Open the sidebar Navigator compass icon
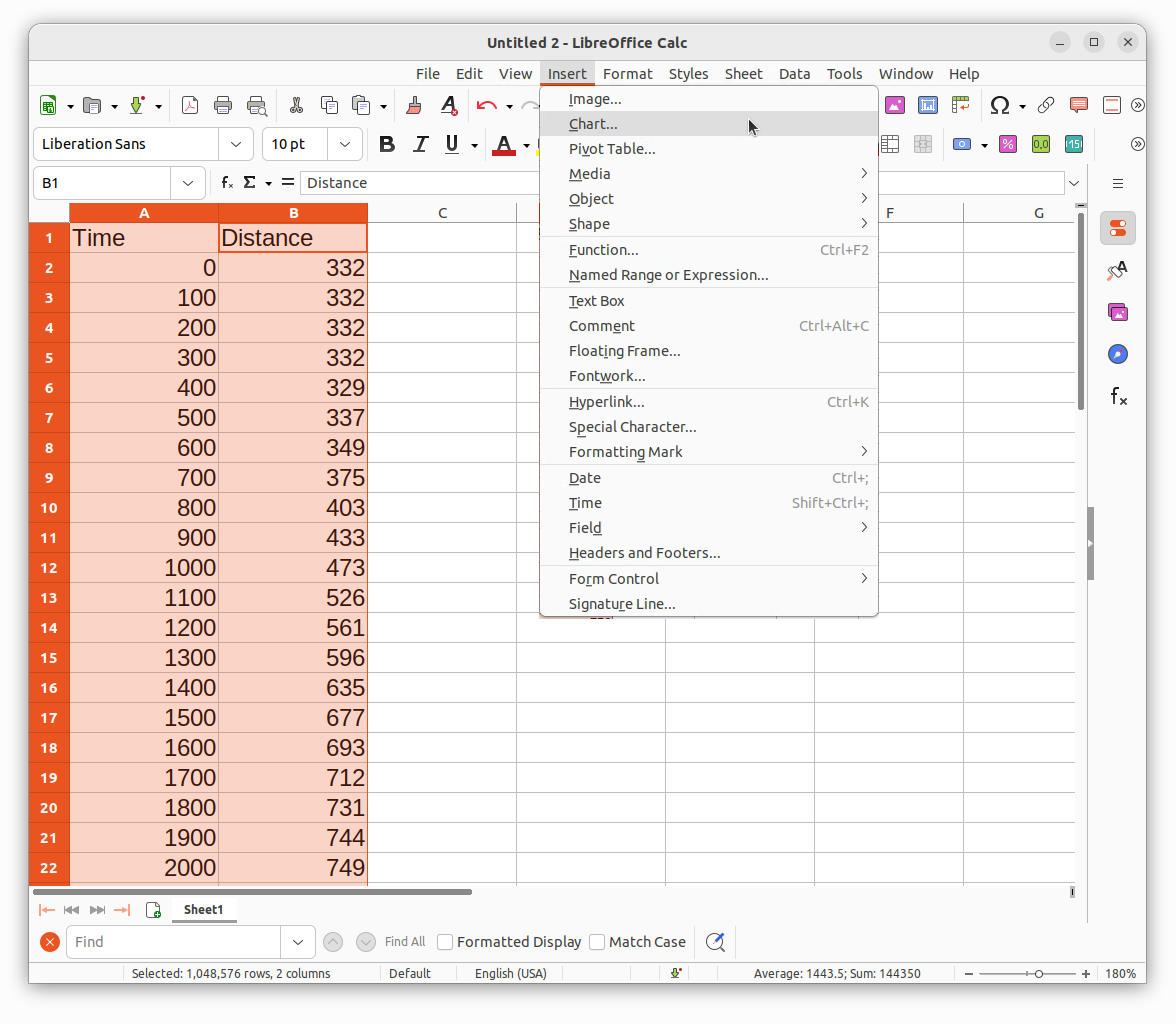1176x1024 pixels. 1118,354
